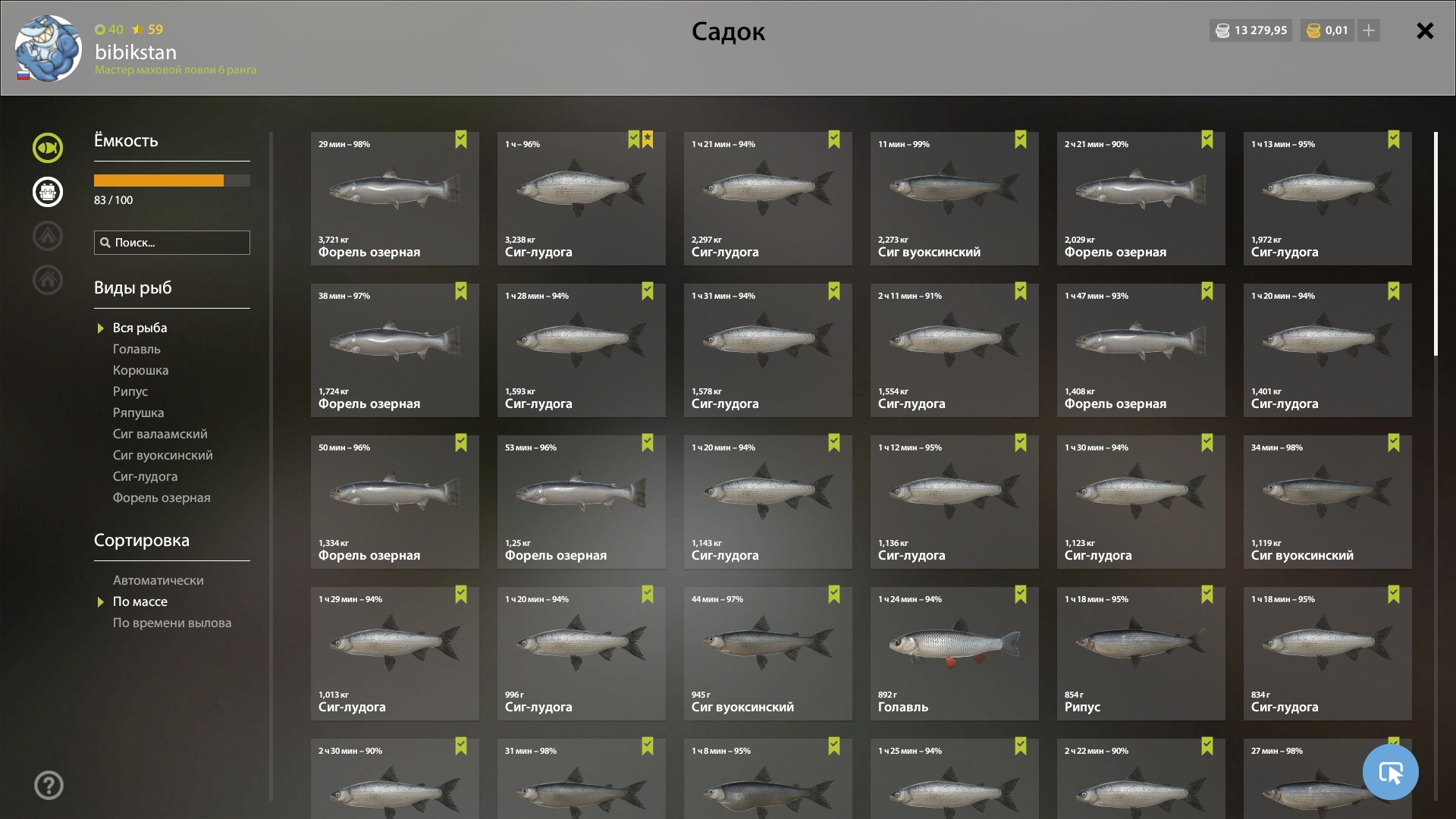Select sorting option Автоматически

tap(158, 580)
